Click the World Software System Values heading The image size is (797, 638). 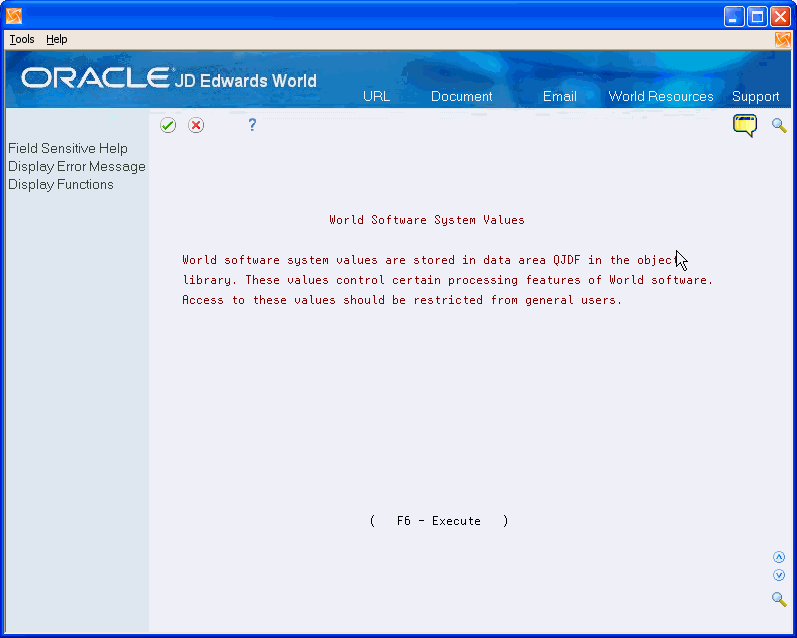426,220
